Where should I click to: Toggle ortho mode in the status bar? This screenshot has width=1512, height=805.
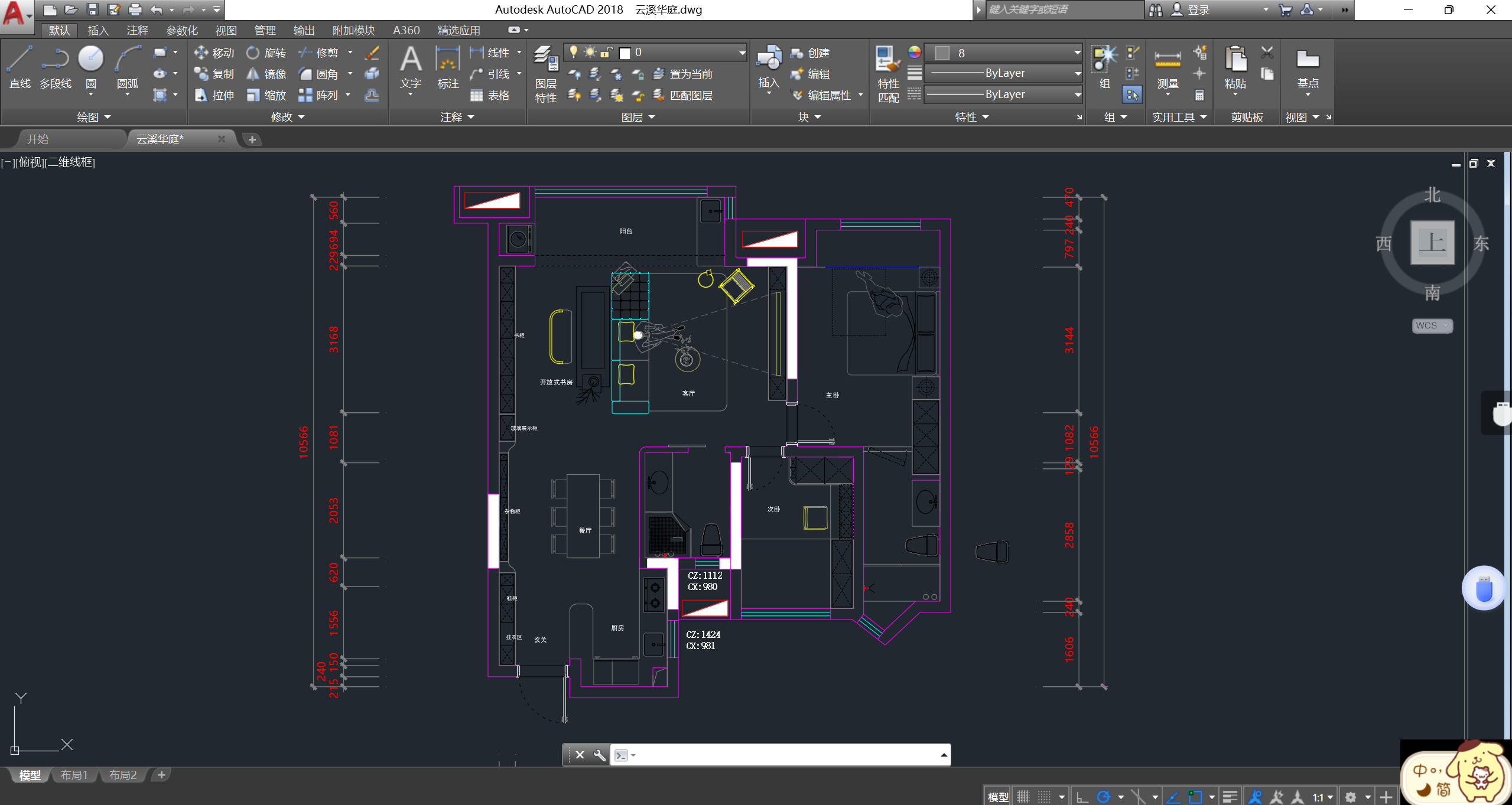click(1082, 797)
